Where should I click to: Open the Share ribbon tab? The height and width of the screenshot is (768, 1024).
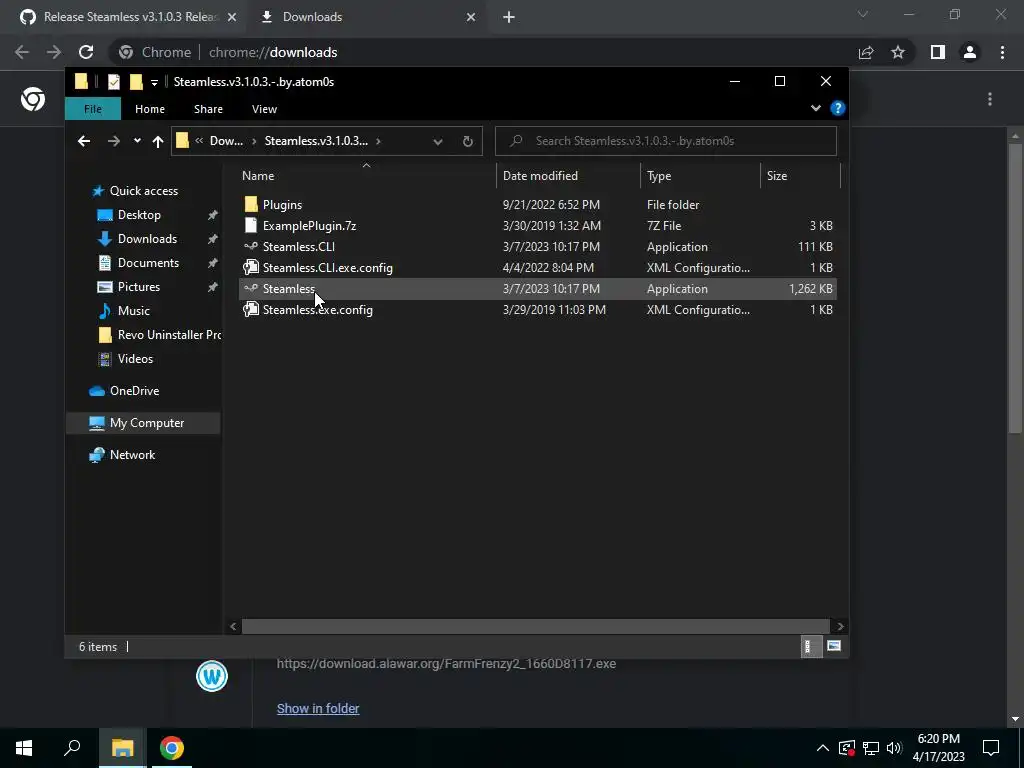point(208,109)
